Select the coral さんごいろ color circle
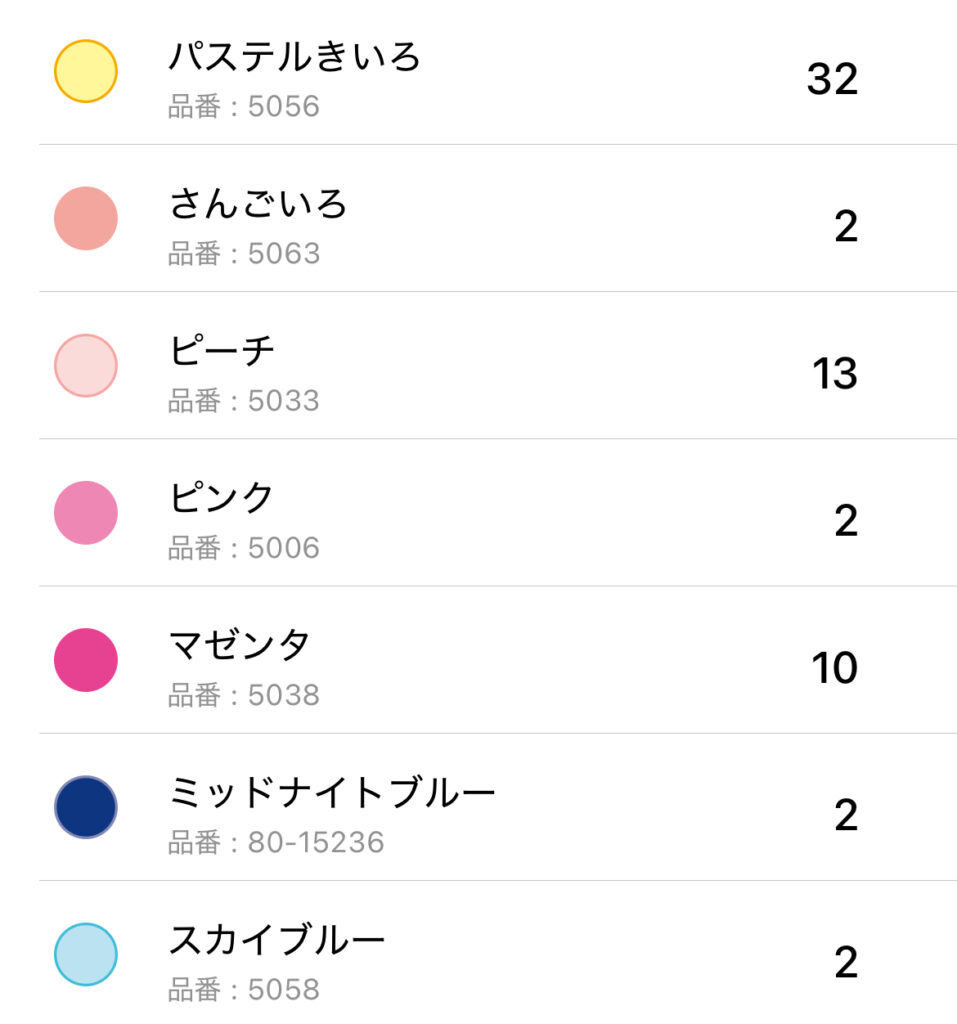Image resolution: width=957 pixels, height=1024 pixels. [86, 218]
